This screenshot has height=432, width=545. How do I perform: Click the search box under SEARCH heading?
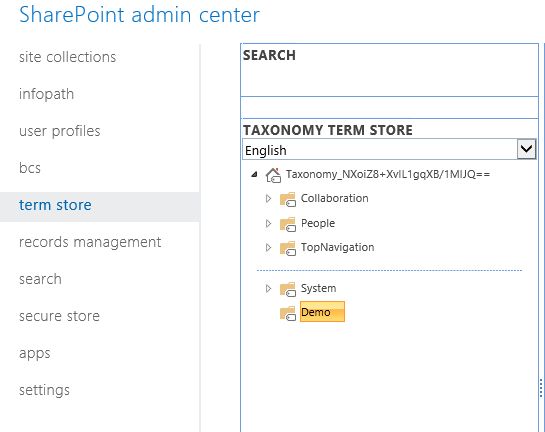click(389, 107)
